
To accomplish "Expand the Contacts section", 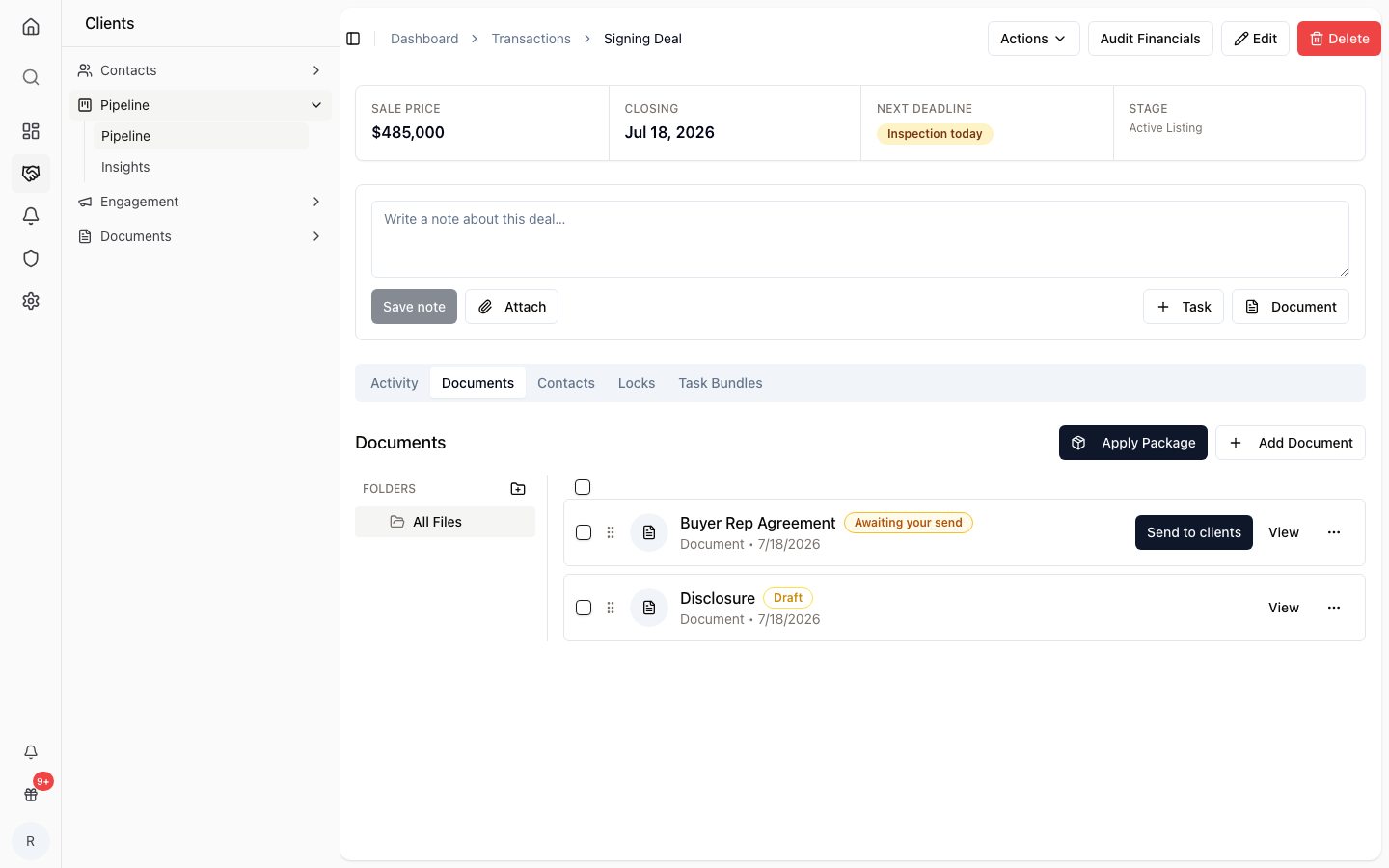I will pos(201,70).
